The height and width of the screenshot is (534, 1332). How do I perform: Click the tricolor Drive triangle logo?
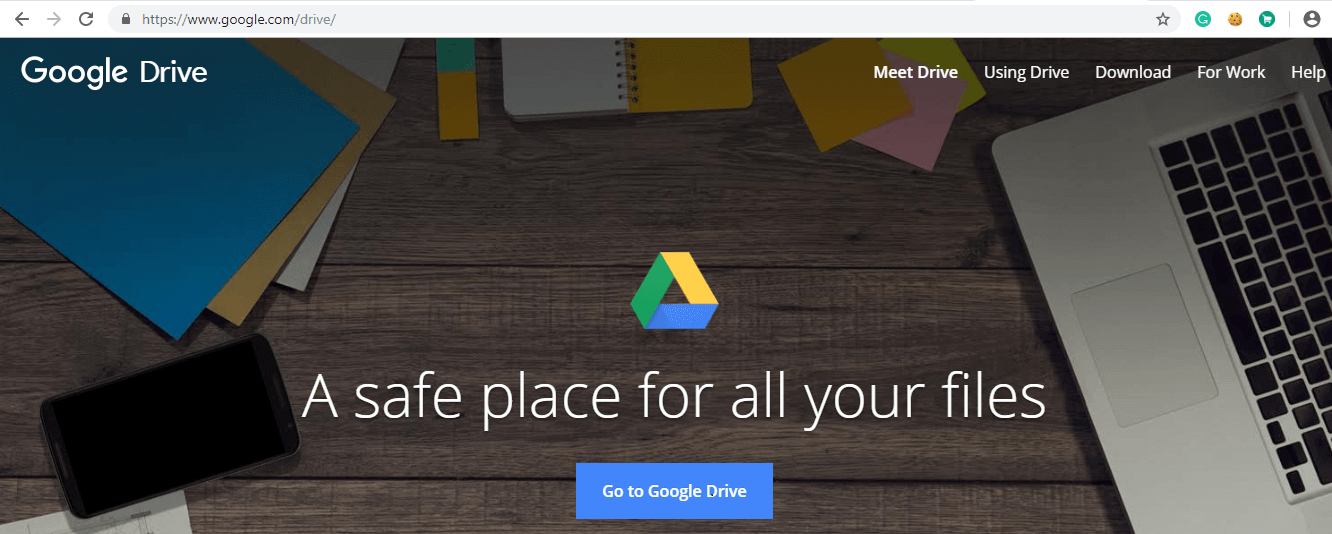click(674, 291)
